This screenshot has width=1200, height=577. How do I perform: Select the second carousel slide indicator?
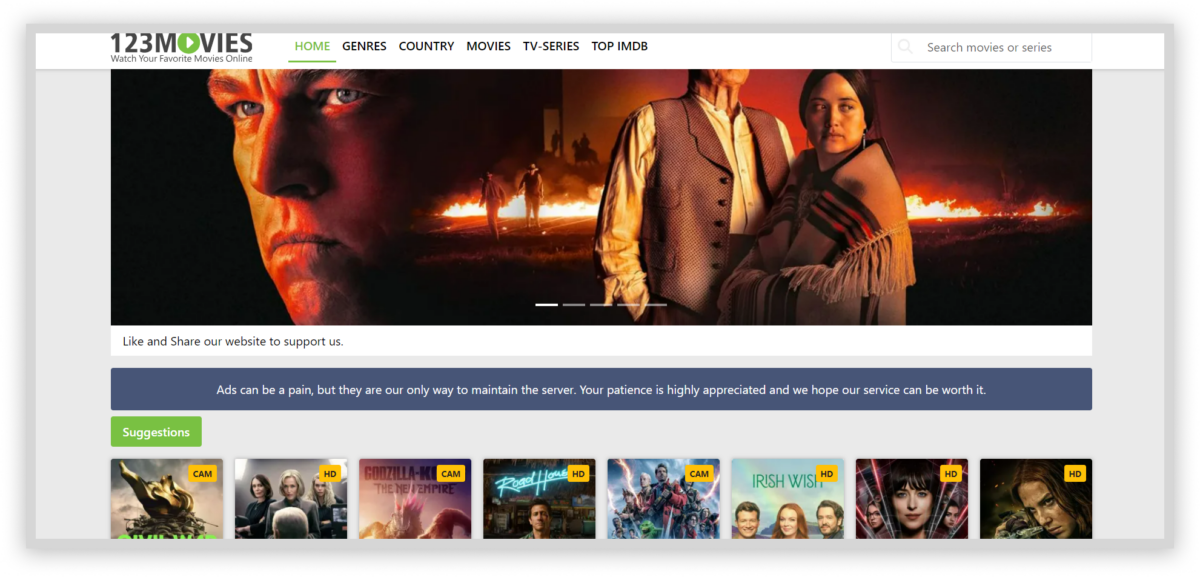pyautogui.click(x=574, y=304)
